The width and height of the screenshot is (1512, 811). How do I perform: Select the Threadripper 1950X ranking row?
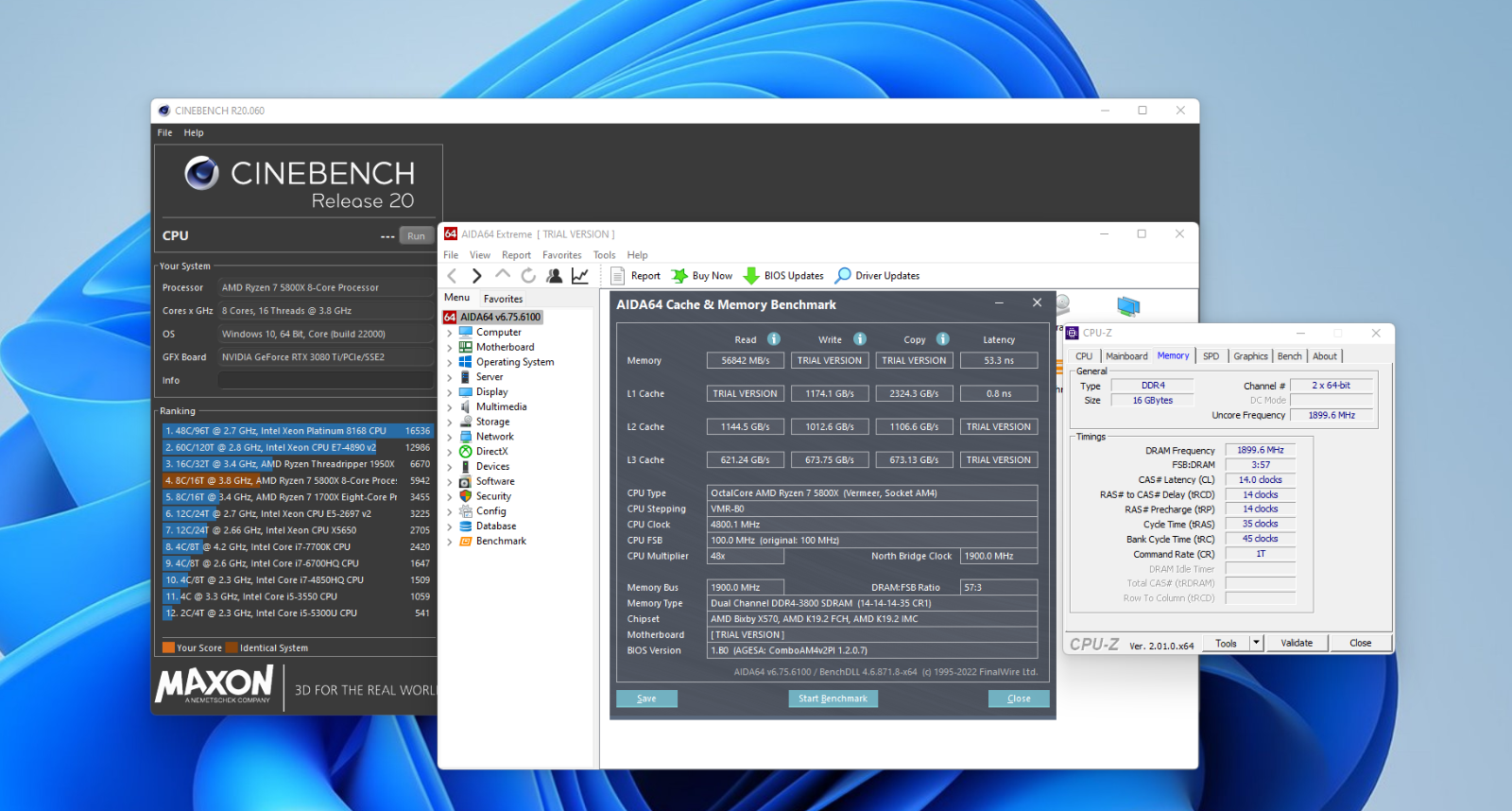(x=298, y=464)
